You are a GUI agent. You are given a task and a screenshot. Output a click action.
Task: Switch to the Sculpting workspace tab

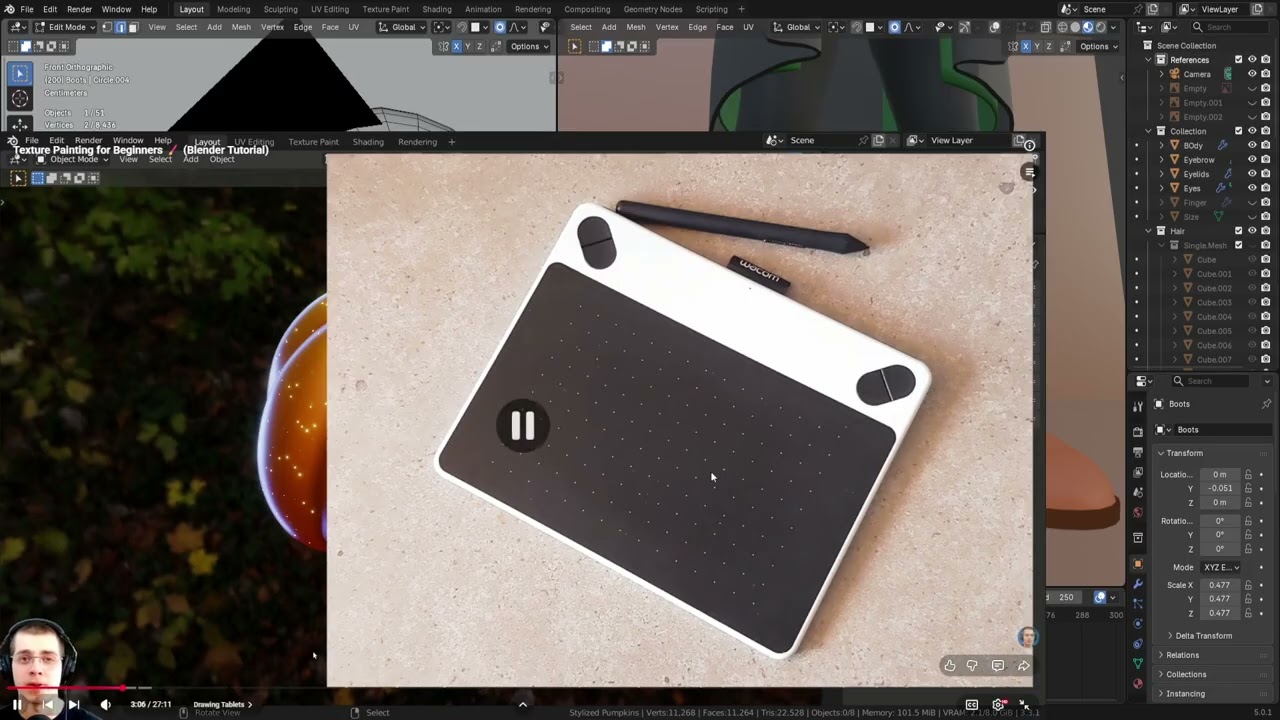(x=280, y=9)
